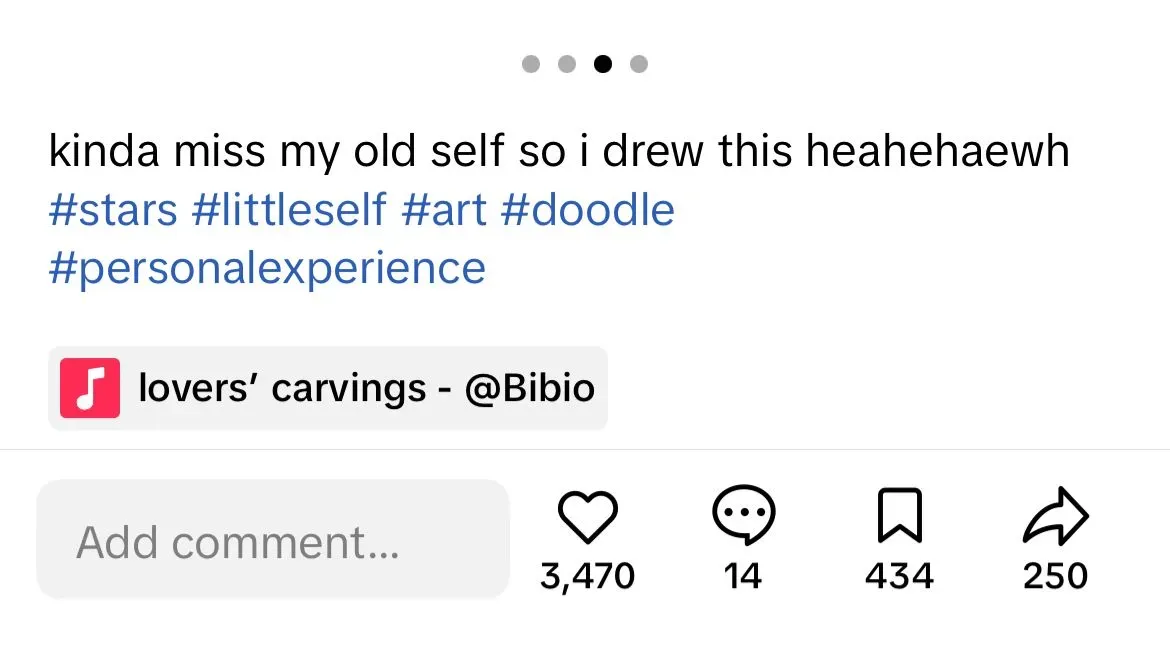Screen dimensions: 1170x647
Task: Open the #littleself hashtag
Action: tap(289, 211)
